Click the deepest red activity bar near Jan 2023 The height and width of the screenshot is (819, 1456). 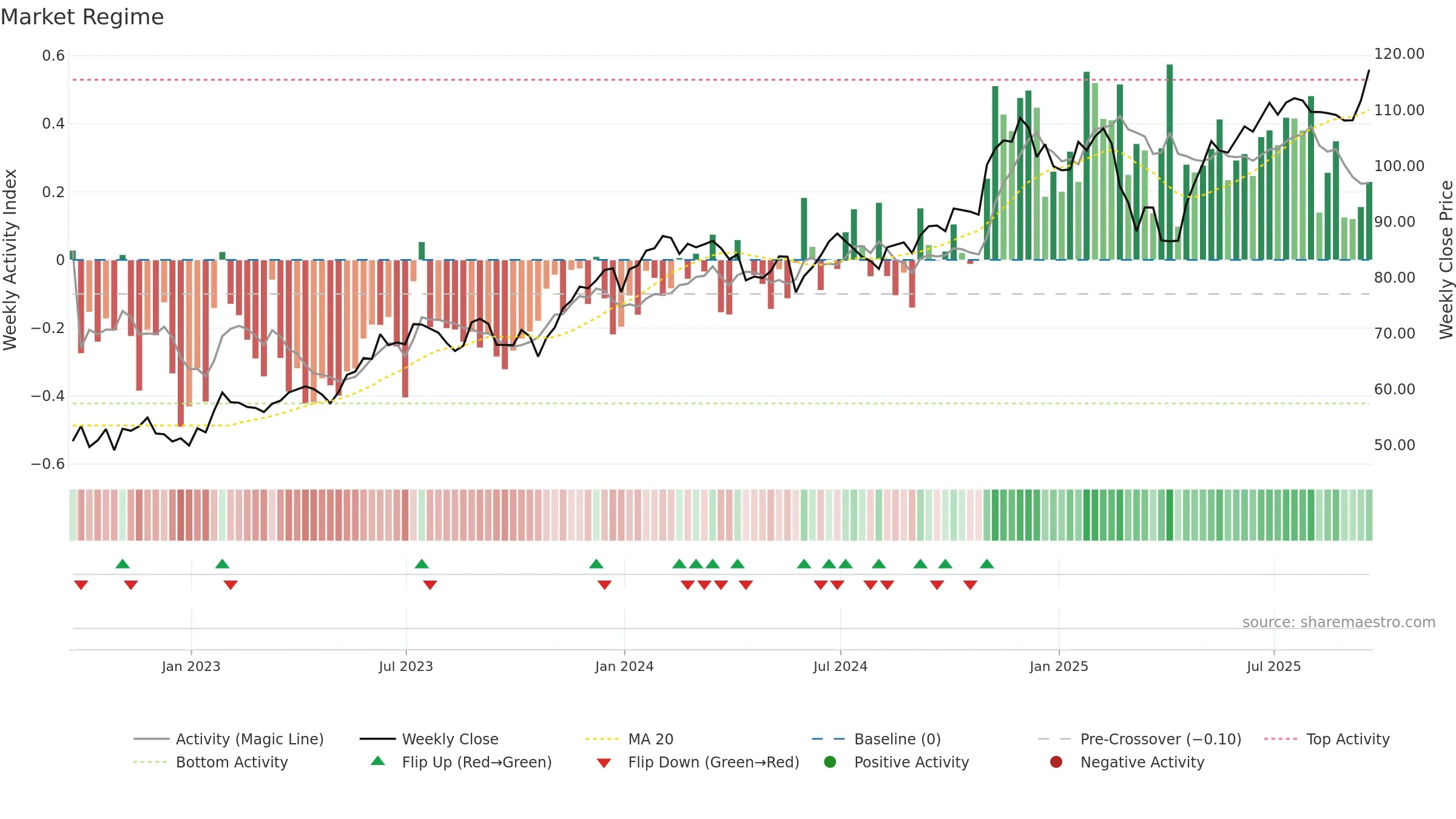[181, 343]
